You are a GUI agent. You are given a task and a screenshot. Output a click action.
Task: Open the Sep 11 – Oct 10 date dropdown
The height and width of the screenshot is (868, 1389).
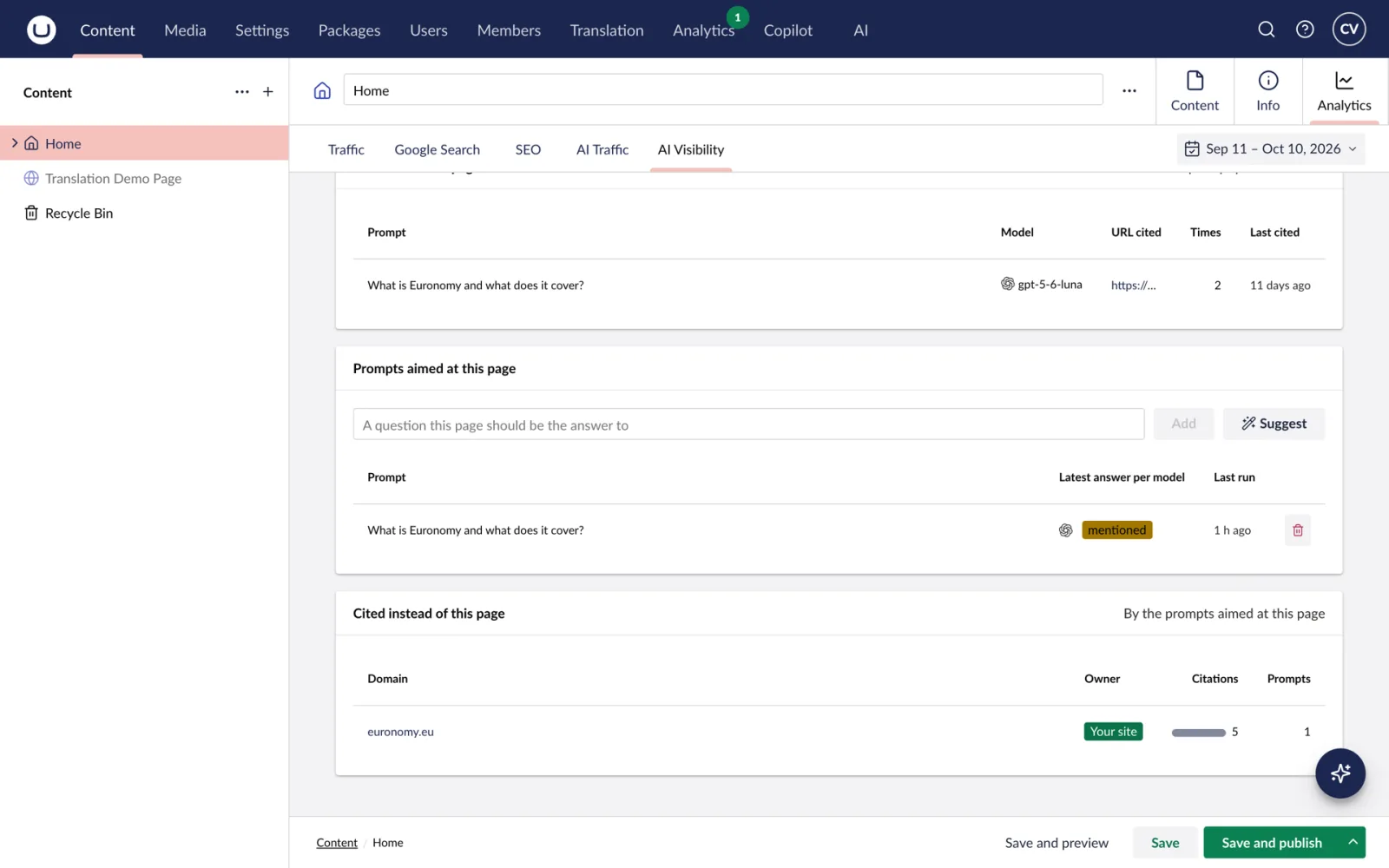click(1271, 149)
